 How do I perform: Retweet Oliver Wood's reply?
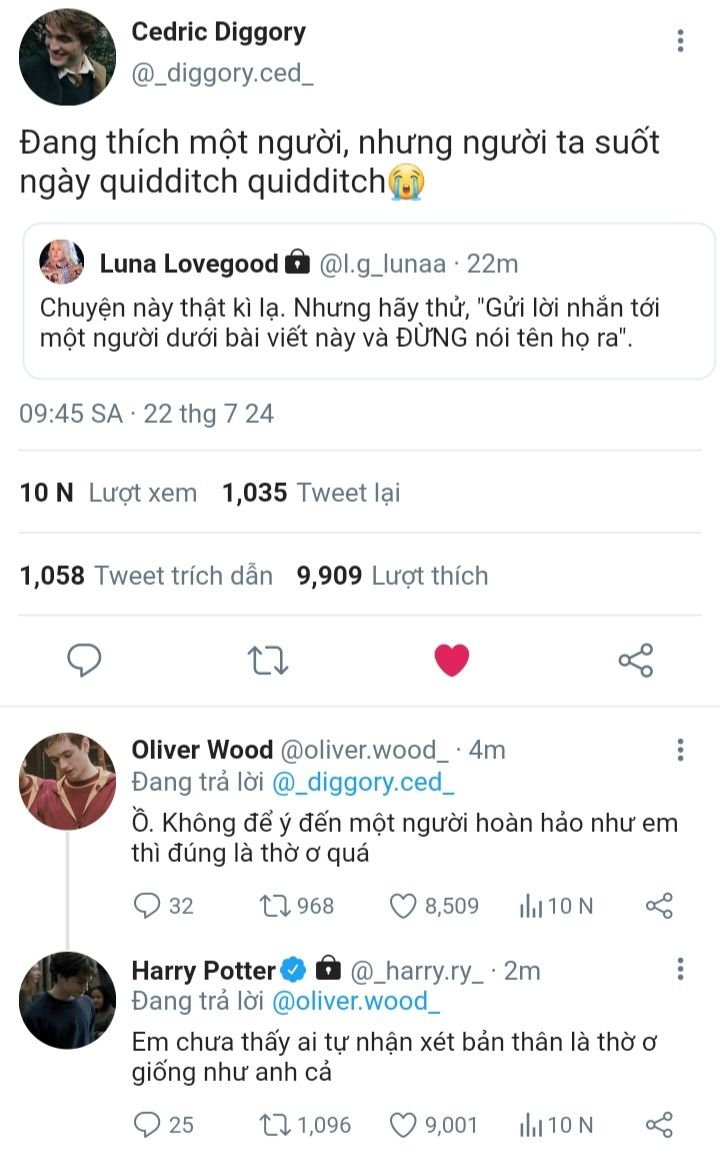click(271, 906)
